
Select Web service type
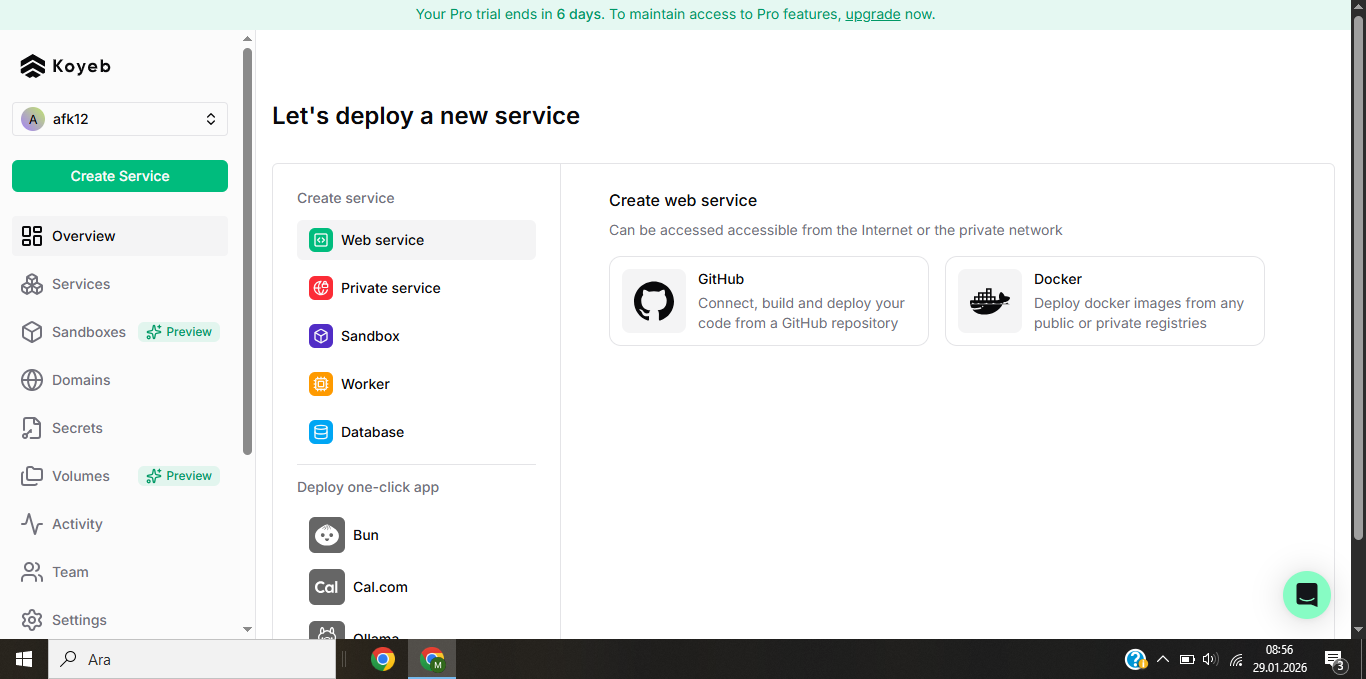click(416, 240)
